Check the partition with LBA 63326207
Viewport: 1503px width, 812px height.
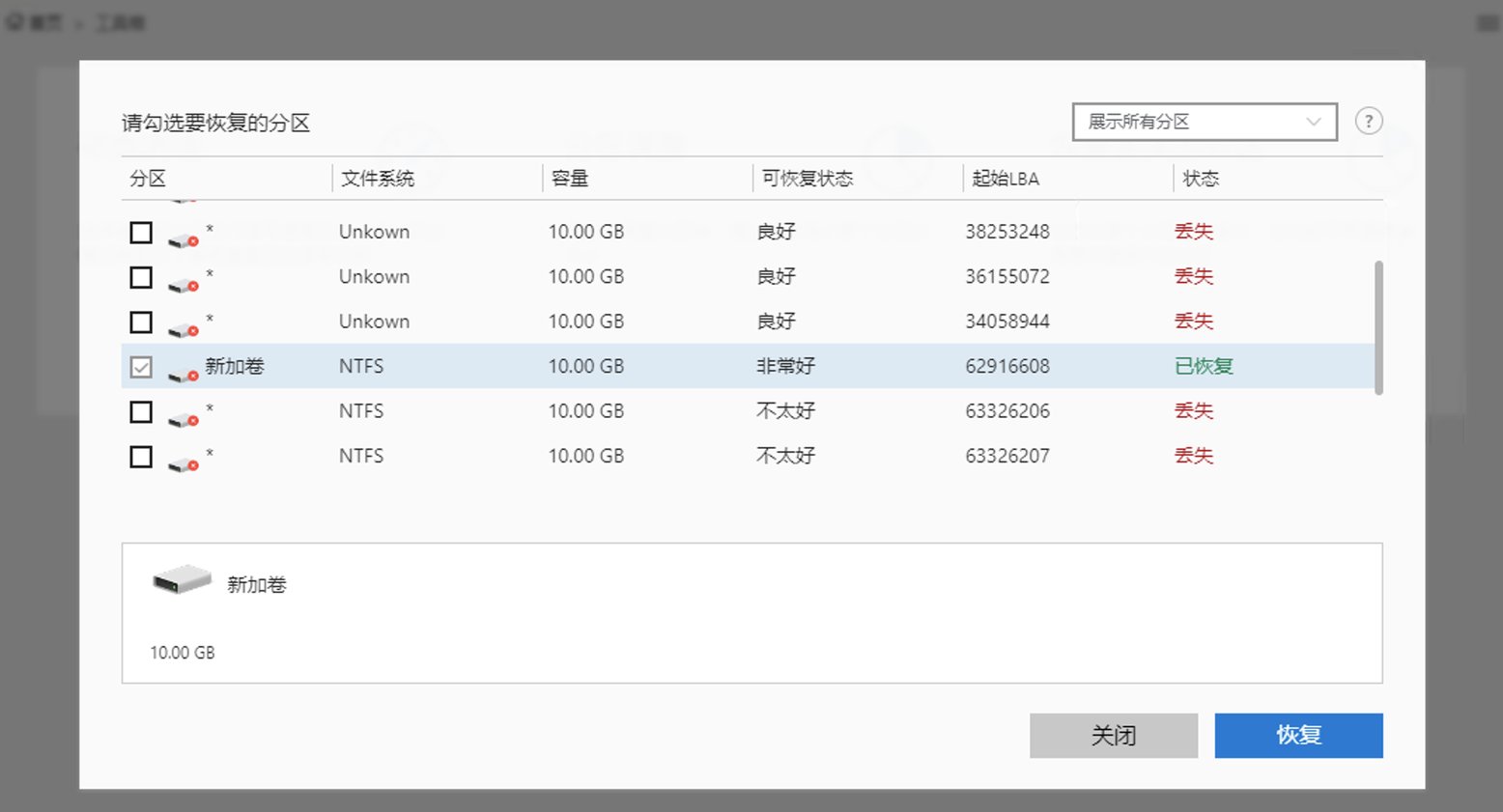tap(141, 457)
